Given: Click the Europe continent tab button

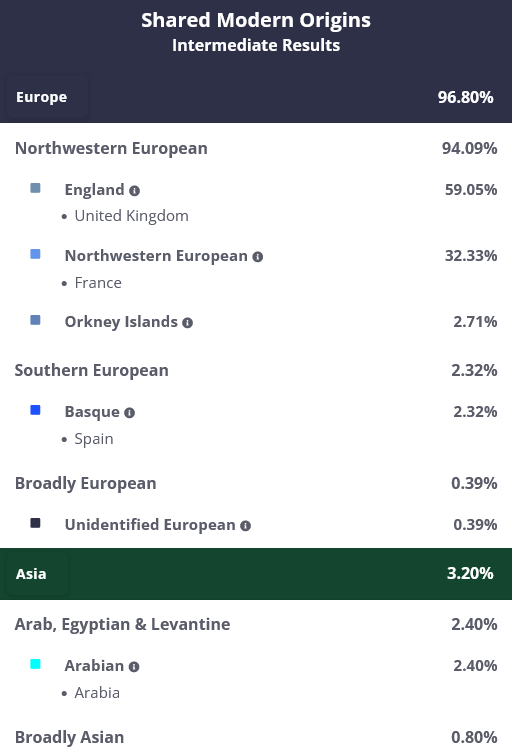Looking at the screenshot, I should 46,97.
